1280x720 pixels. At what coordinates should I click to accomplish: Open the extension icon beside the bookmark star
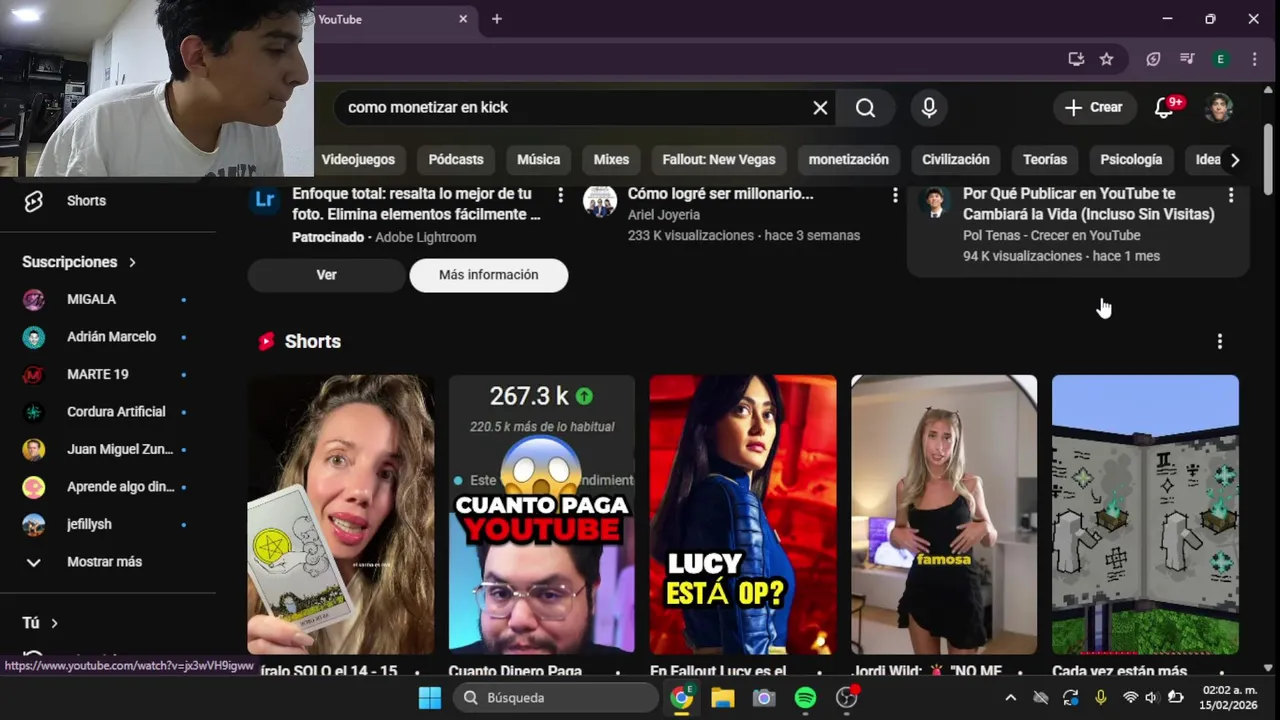[1153, 59]
